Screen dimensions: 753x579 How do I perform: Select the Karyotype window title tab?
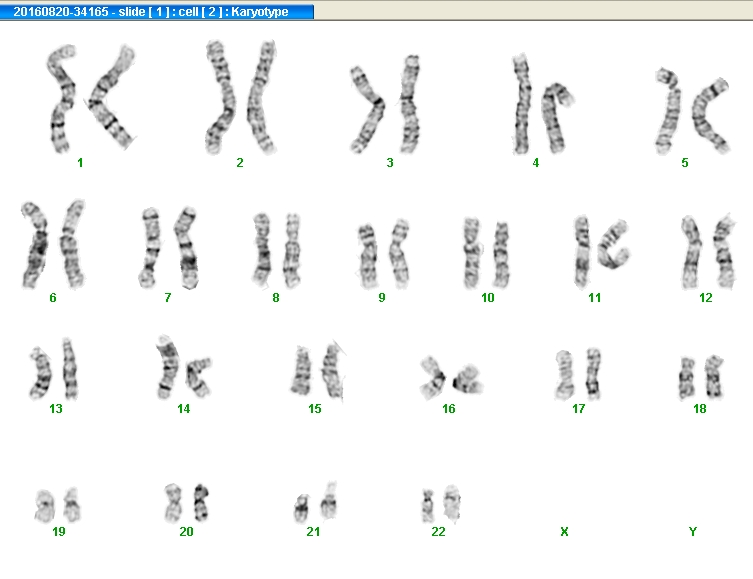[x=157, y=12]
